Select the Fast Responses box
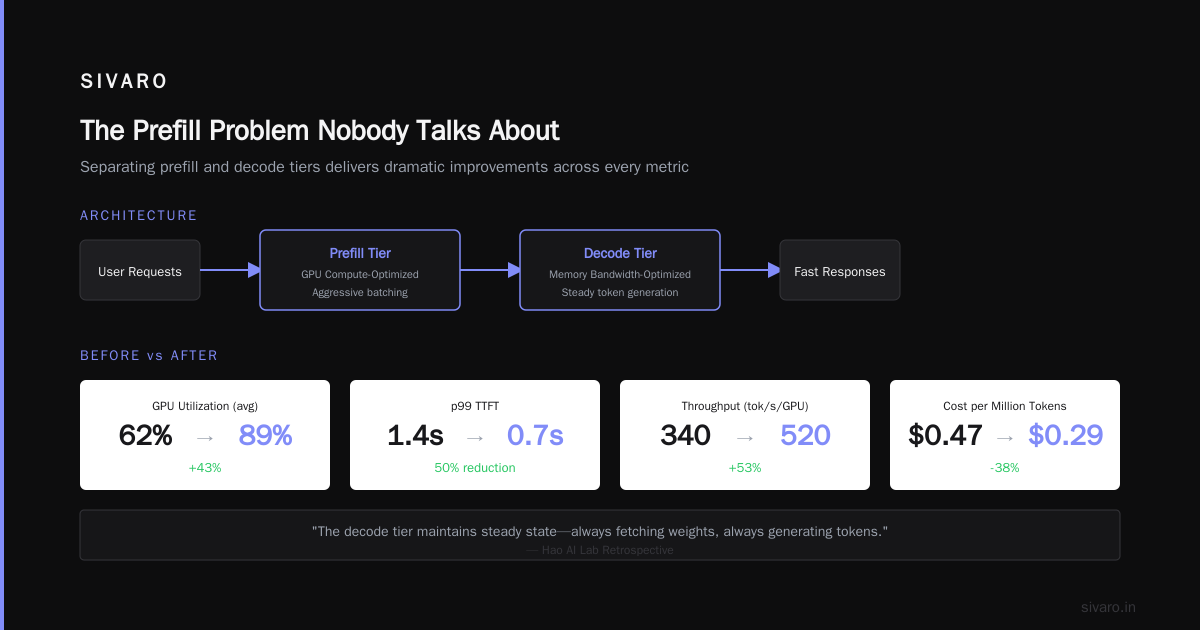Screen dimensions: 1200x630 840,270
